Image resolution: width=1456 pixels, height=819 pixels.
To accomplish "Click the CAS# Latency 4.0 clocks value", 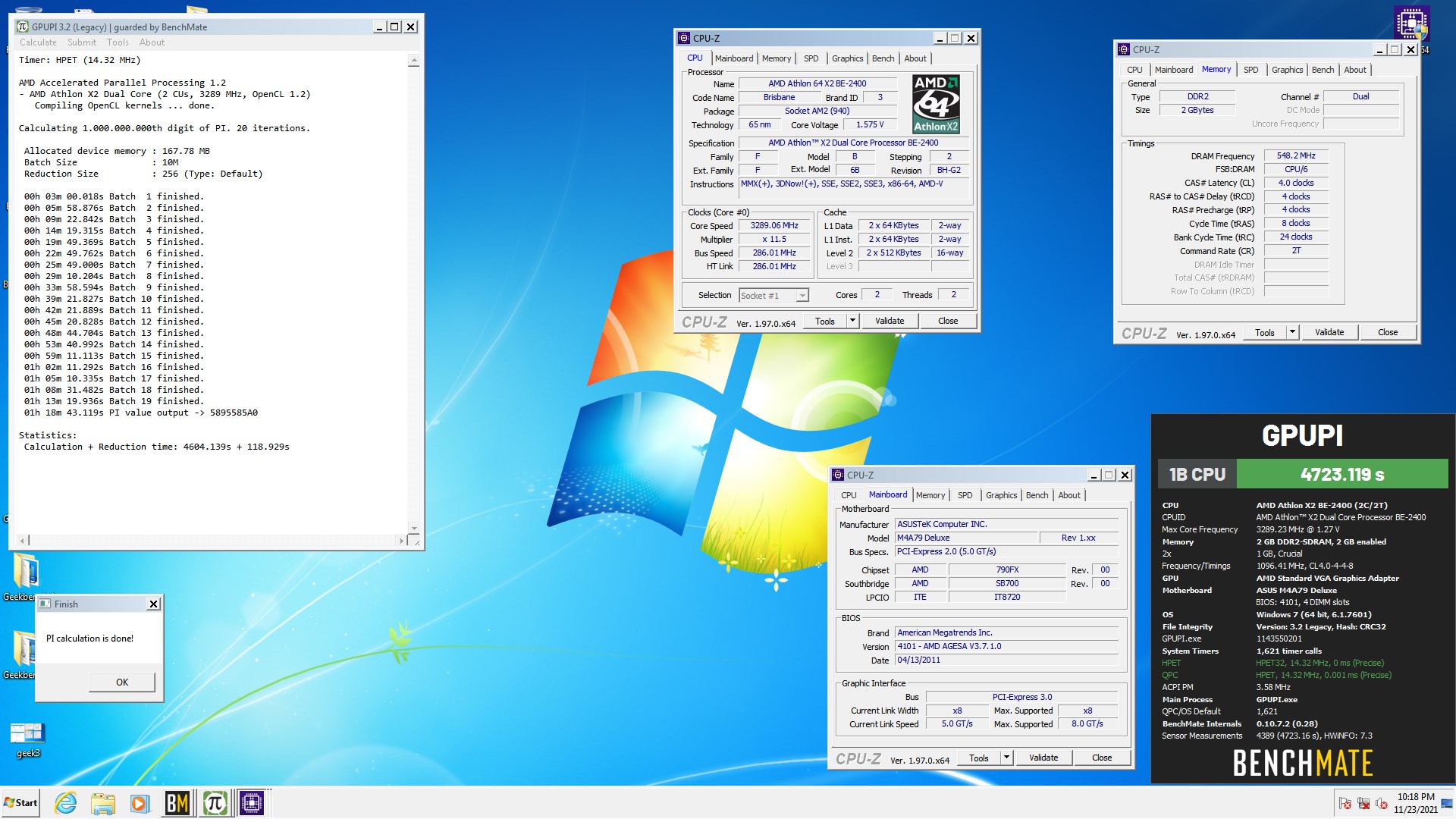I will (x=1296, y=183).
